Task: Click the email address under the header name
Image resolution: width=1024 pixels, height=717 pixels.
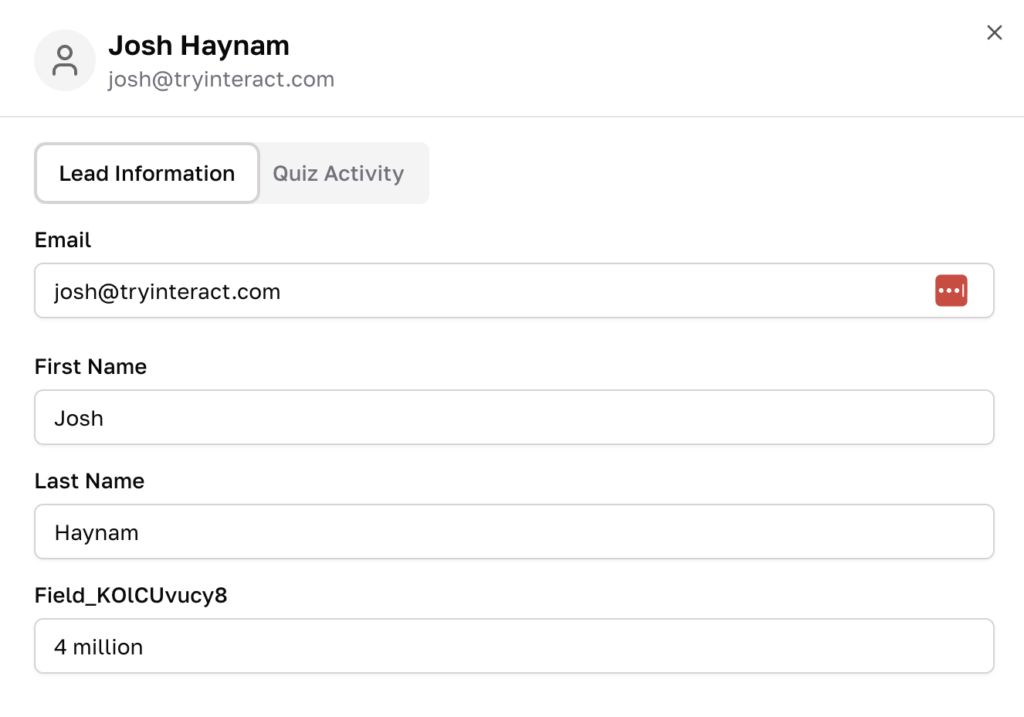Action: (x=221, y=80)
